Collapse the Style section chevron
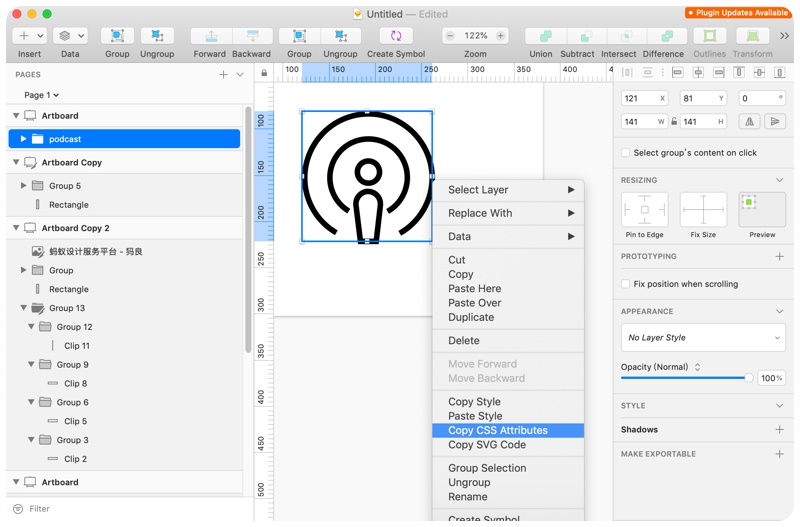 tap(780, 406)
